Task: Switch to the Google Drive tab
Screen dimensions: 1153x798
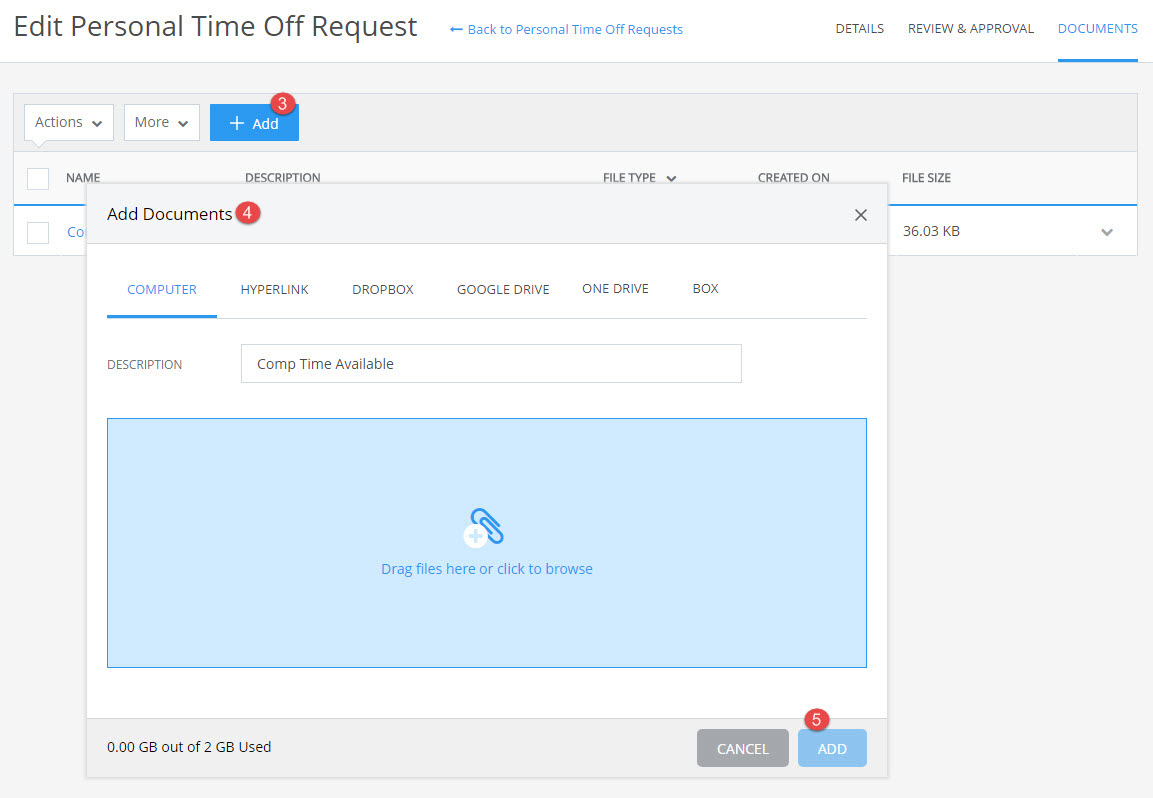Action: coord(502,289)
